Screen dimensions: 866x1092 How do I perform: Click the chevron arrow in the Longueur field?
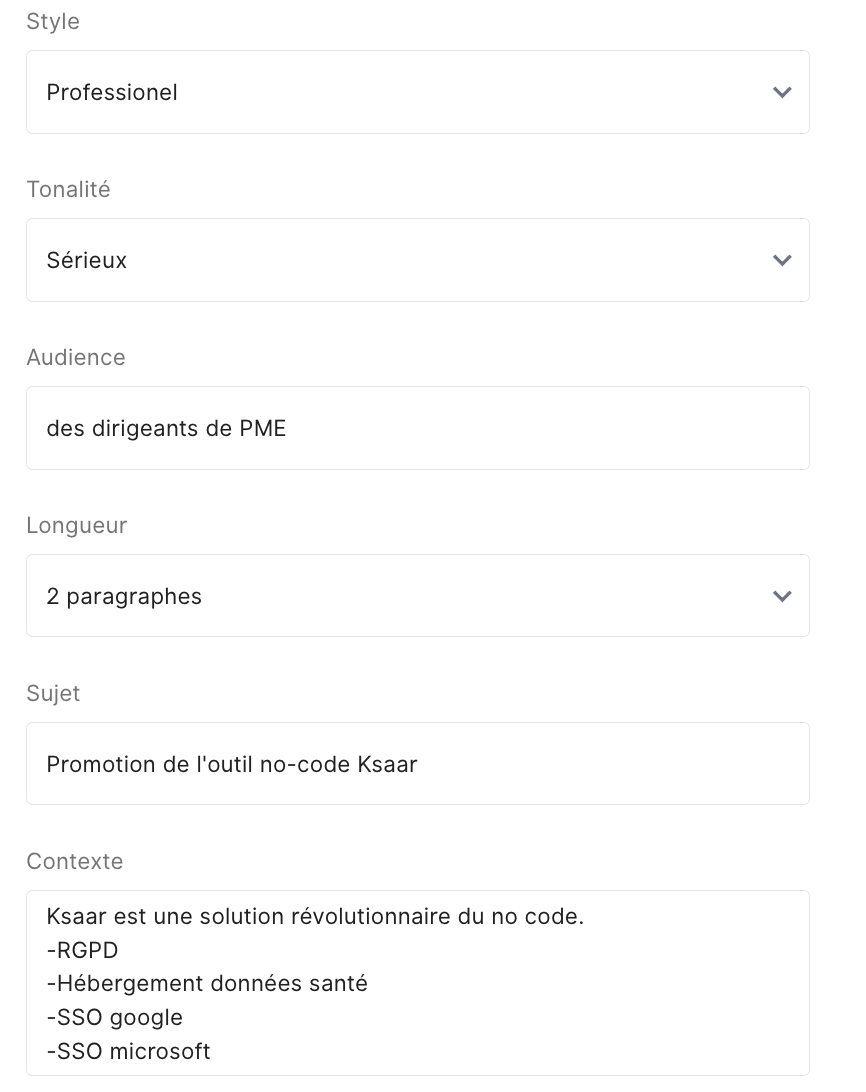(x=782, y=596)
